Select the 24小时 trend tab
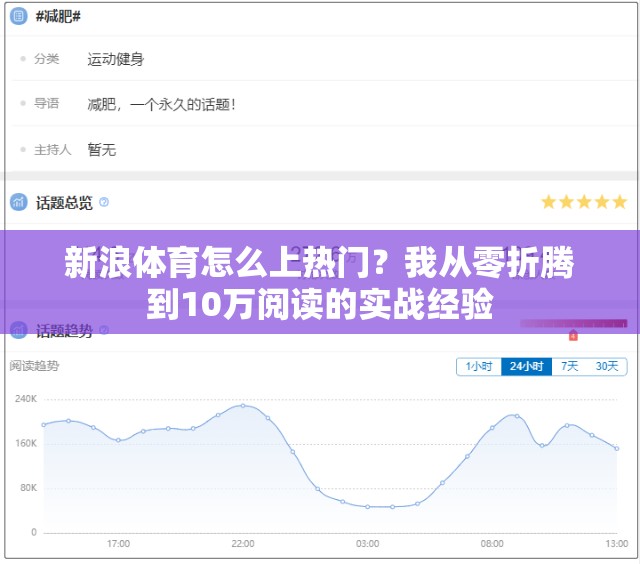 (527, 366)
